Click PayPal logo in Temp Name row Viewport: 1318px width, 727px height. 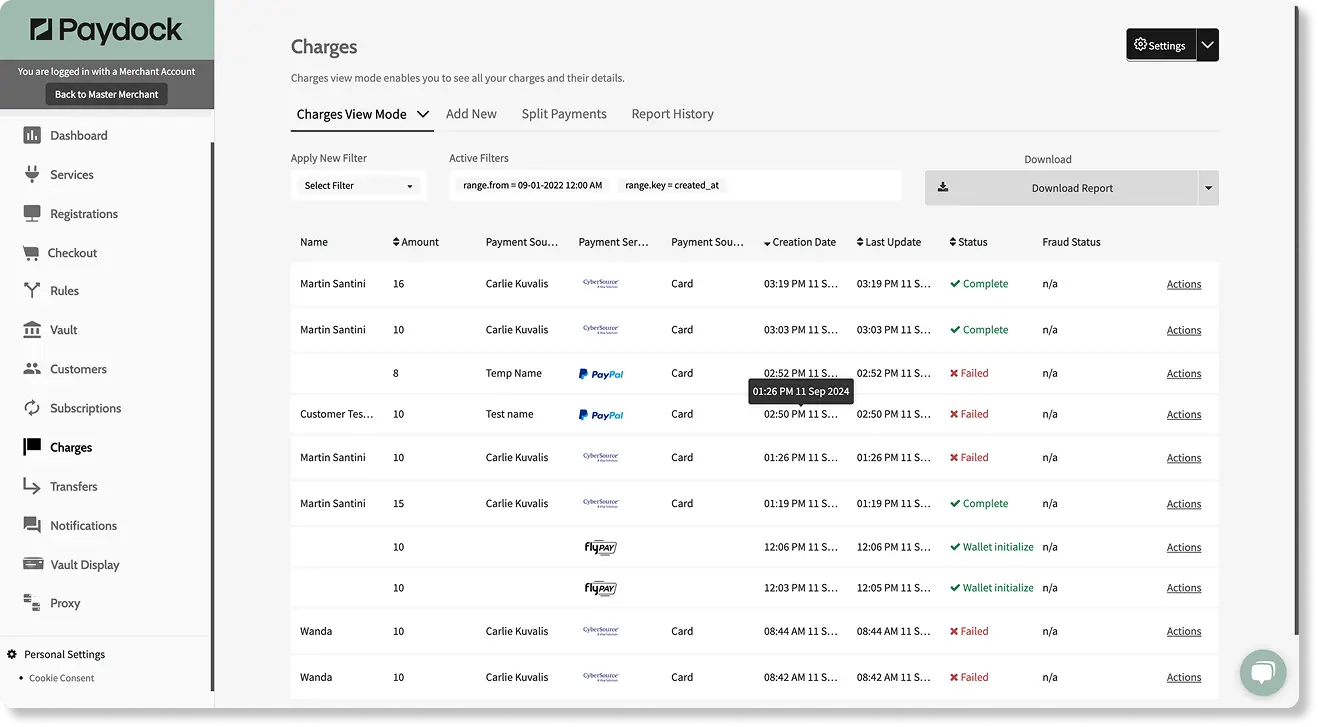[x=601, y=374]
